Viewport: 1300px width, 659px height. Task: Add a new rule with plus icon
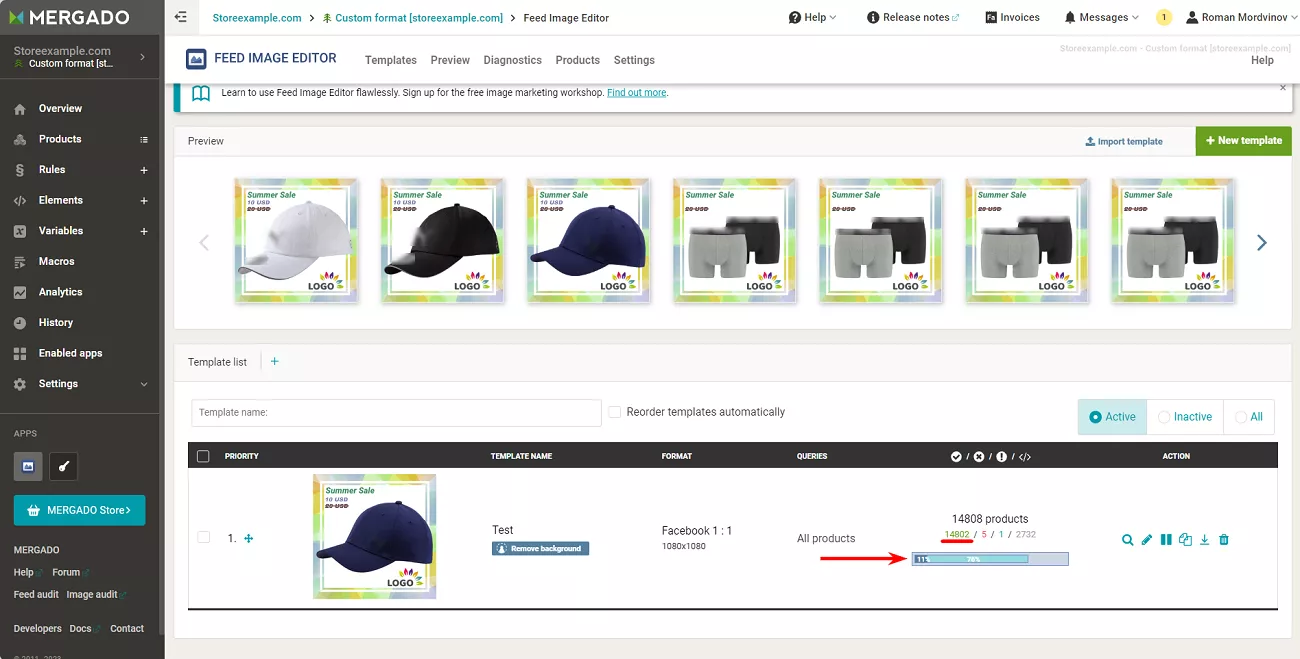click(x=144, y=170)
